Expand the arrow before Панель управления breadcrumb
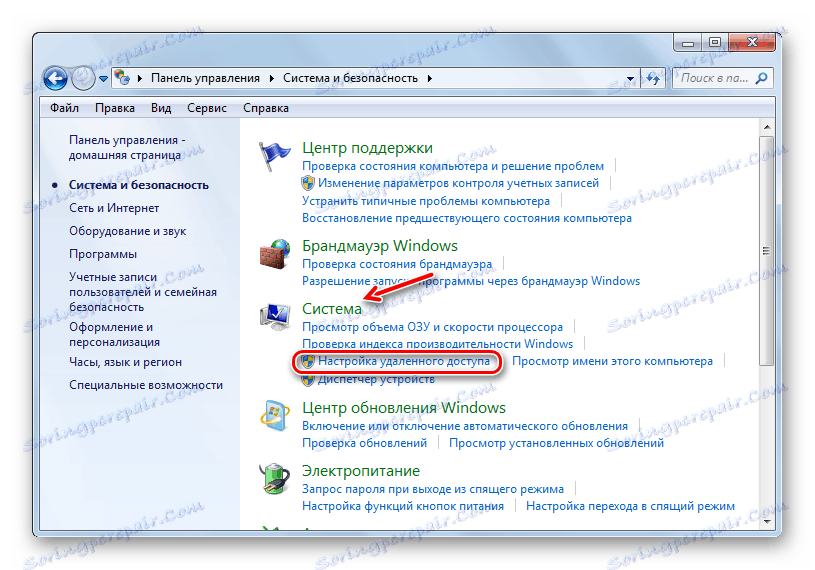 [x=139, y=78]
